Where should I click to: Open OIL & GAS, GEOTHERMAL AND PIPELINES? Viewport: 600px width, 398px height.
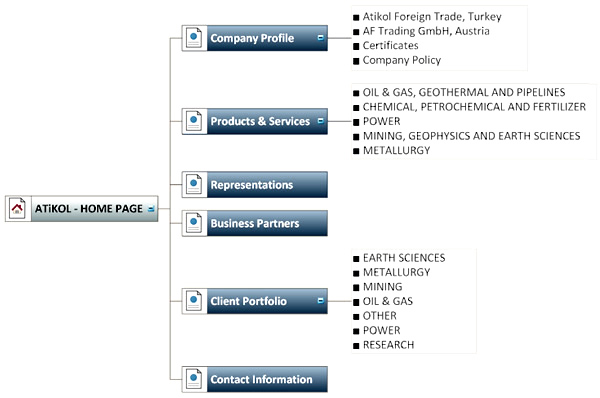coord(464,92)
